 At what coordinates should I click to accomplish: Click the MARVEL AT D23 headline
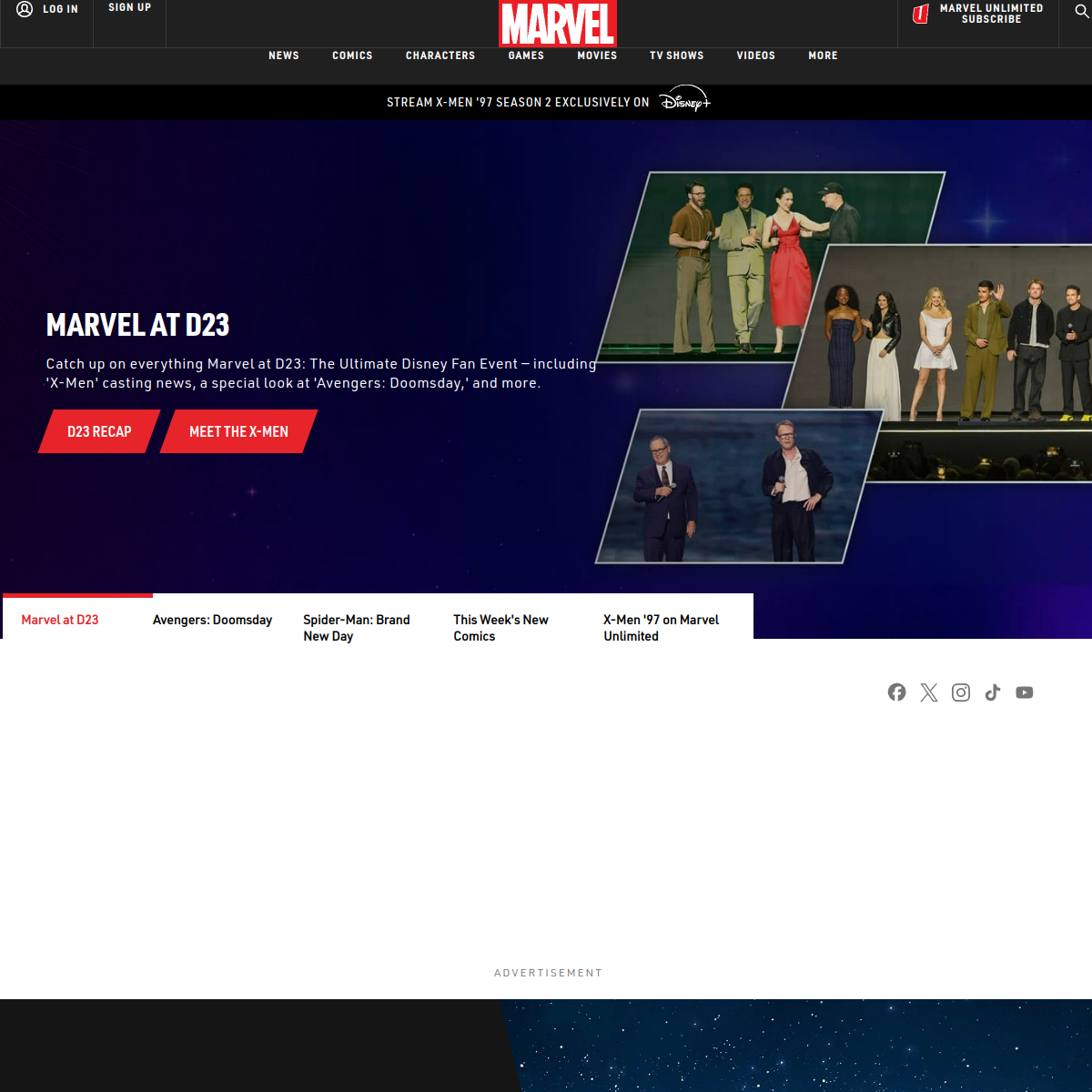pos(137,325)
